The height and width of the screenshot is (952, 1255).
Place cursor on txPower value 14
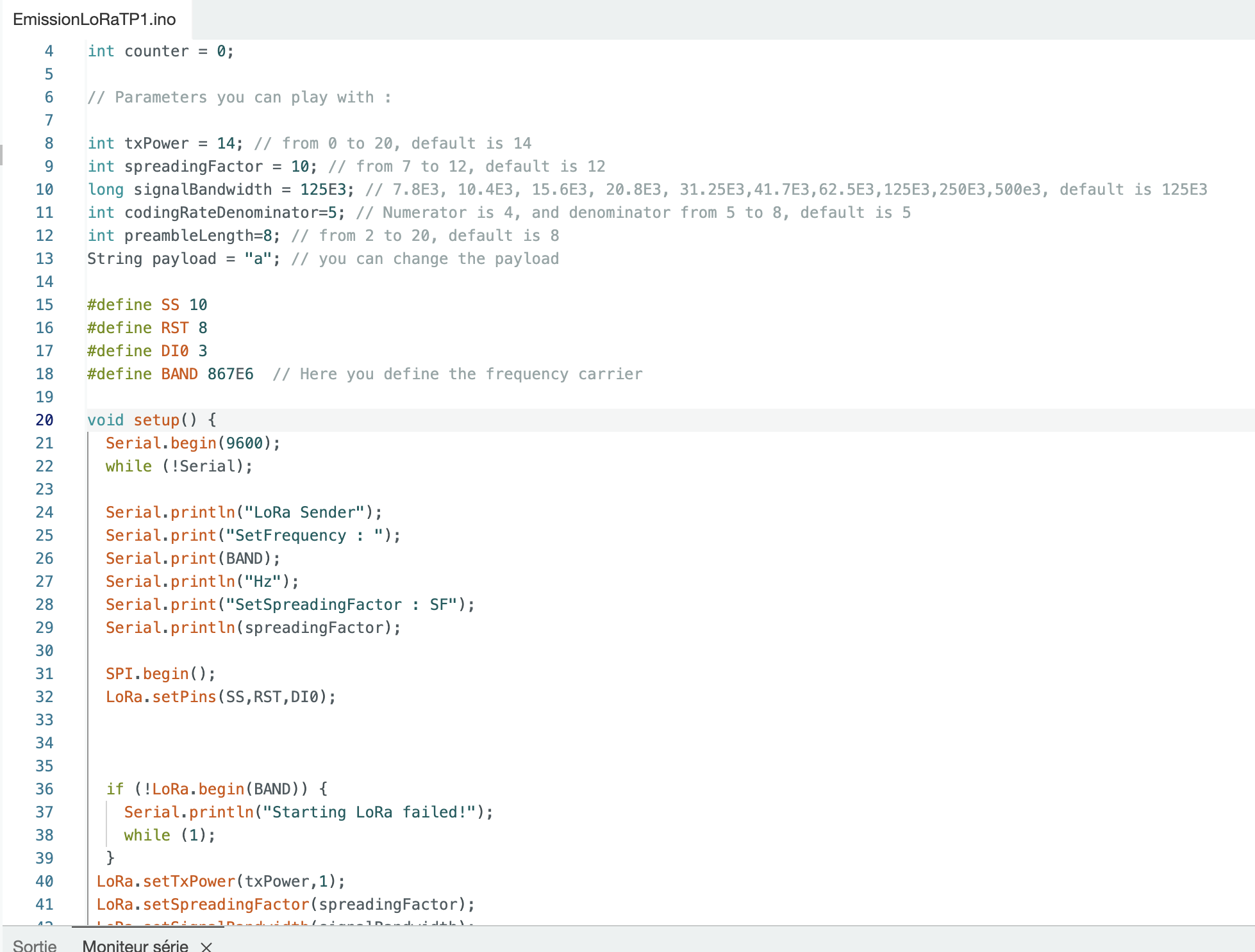tap(226, 144)
